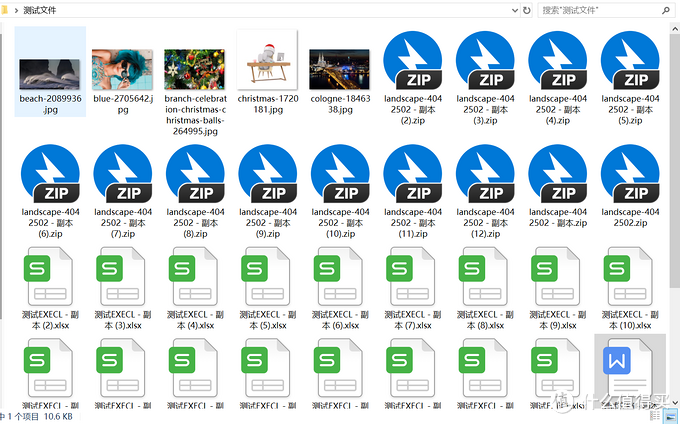
Task: Select landscape-4042502 - 副本 (2).zip archive icon
Action: pyautogui.click(x=412, y=60)
